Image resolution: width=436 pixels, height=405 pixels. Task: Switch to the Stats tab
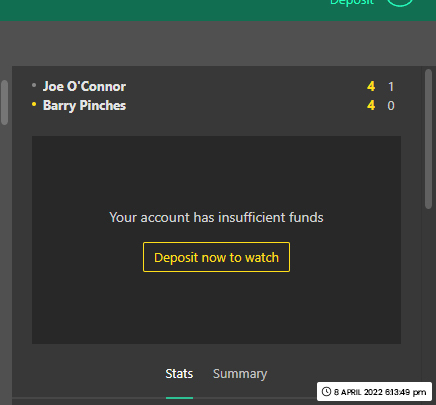pos(179,374)
